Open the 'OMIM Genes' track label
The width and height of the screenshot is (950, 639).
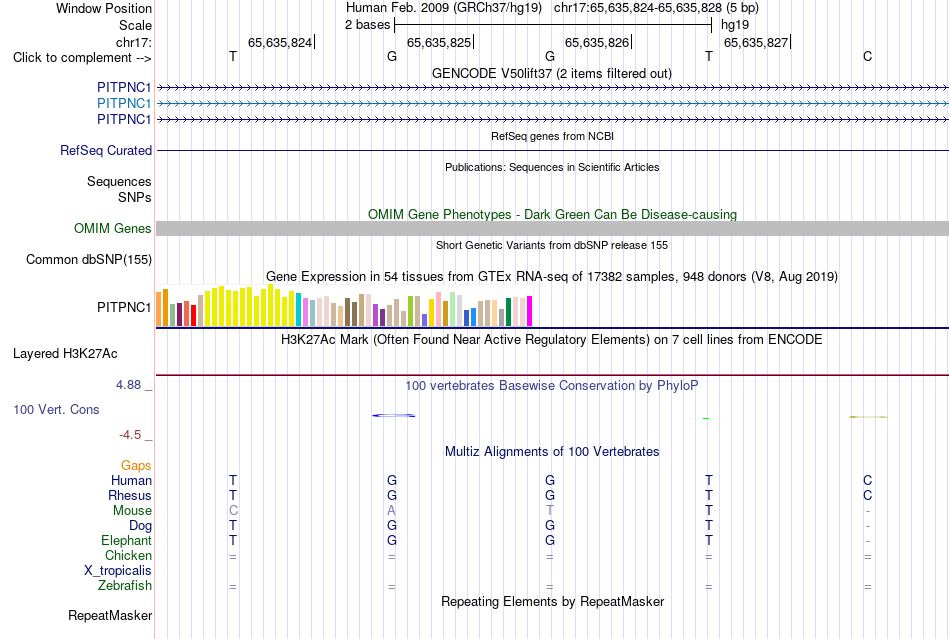click(112, 228)
